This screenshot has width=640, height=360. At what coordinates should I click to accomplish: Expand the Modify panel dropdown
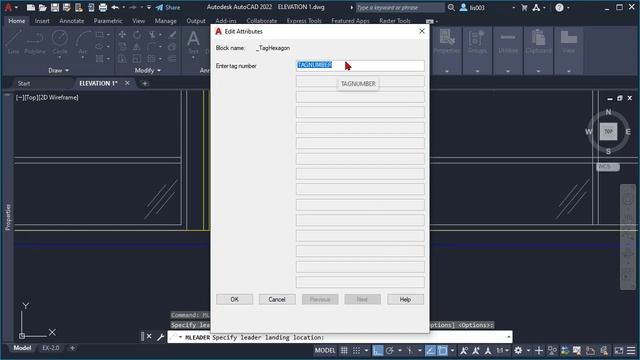coord(148,70)
